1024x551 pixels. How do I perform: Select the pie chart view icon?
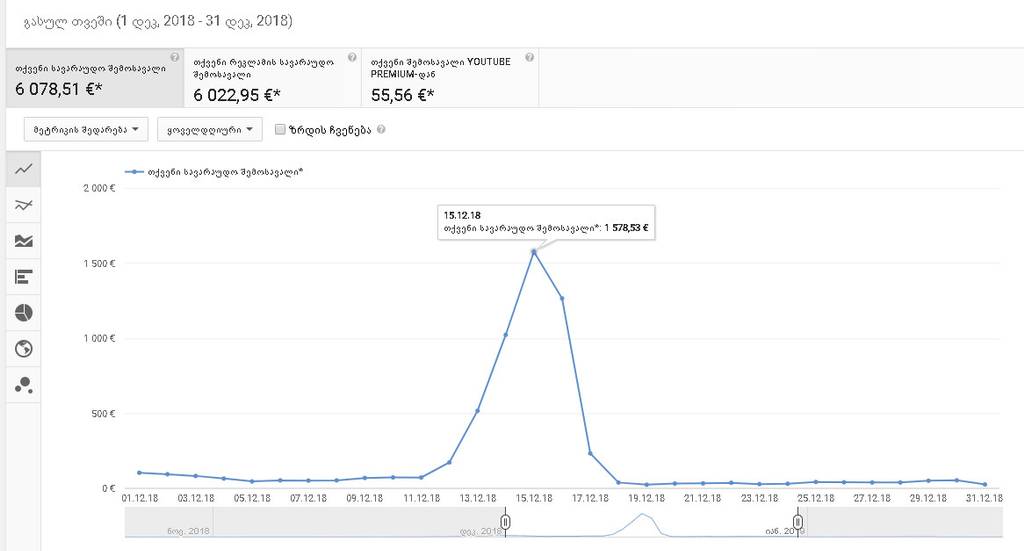(x=24, y=313)
